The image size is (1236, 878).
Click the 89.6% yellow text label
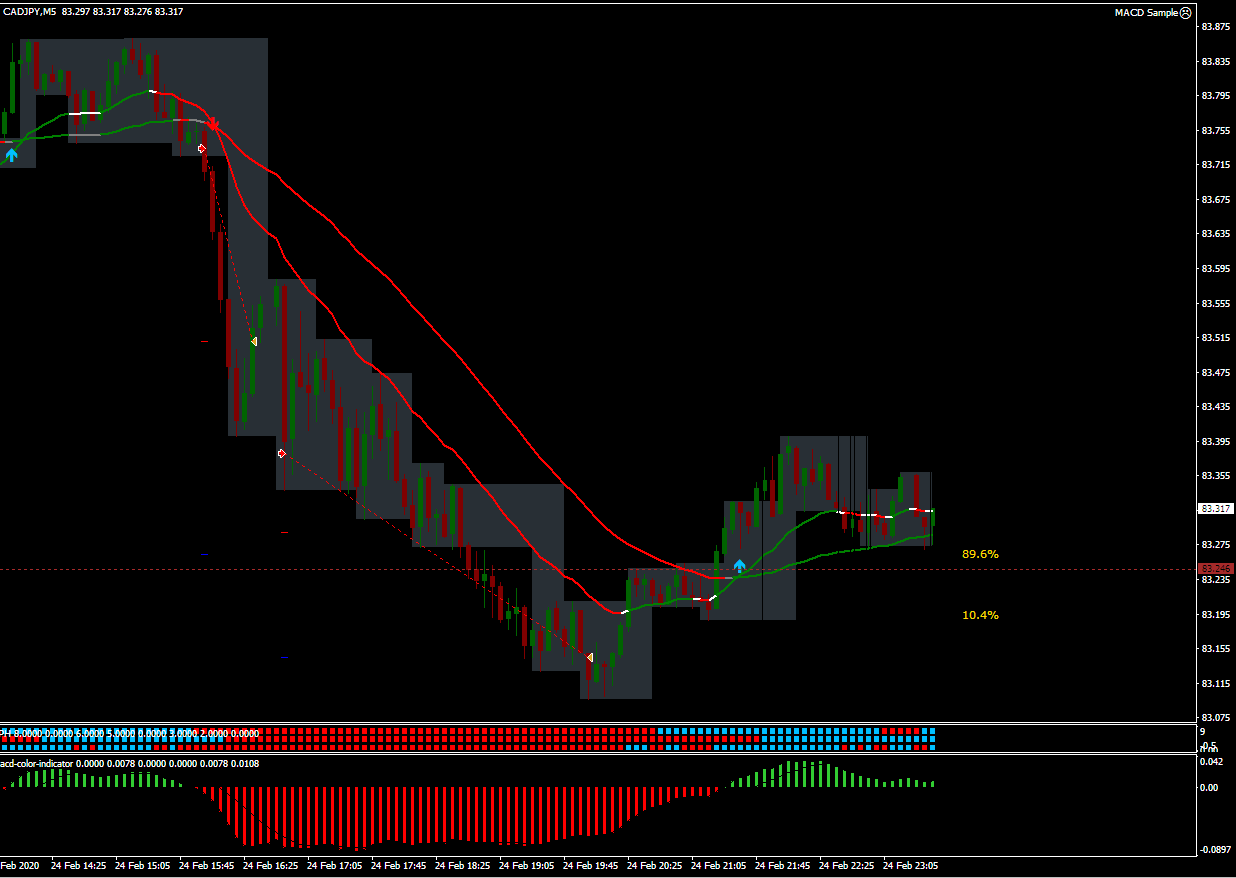980,554
